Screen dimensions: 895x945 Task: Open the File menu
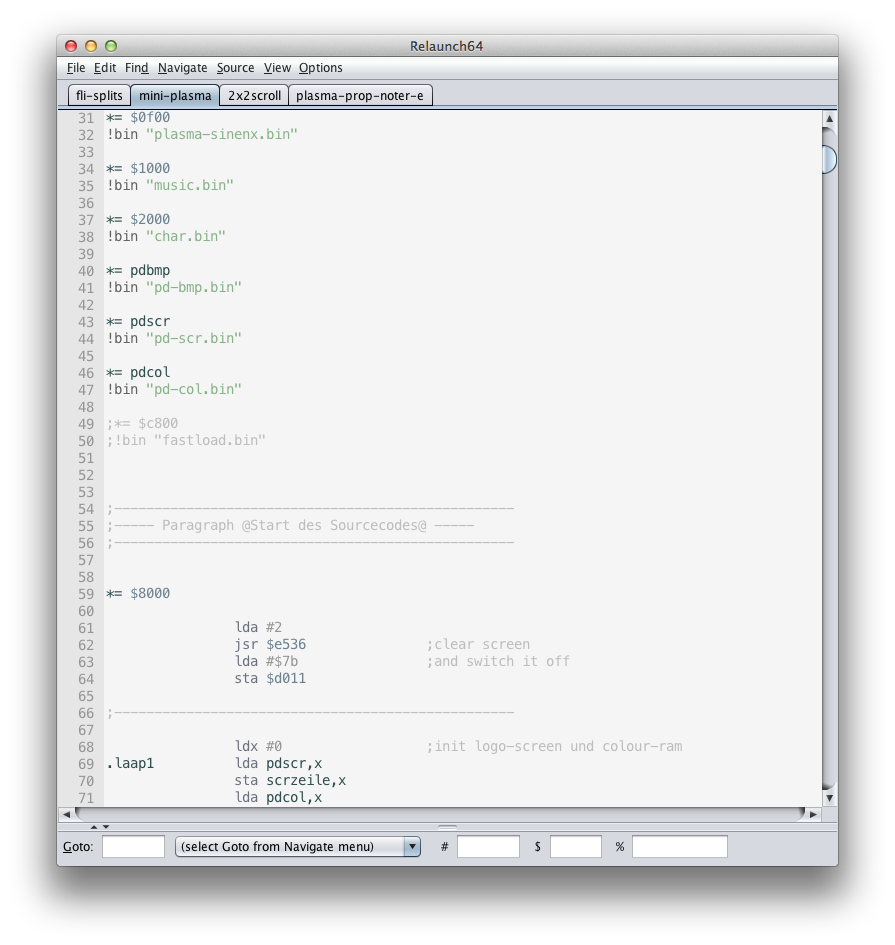coord(76,68)
